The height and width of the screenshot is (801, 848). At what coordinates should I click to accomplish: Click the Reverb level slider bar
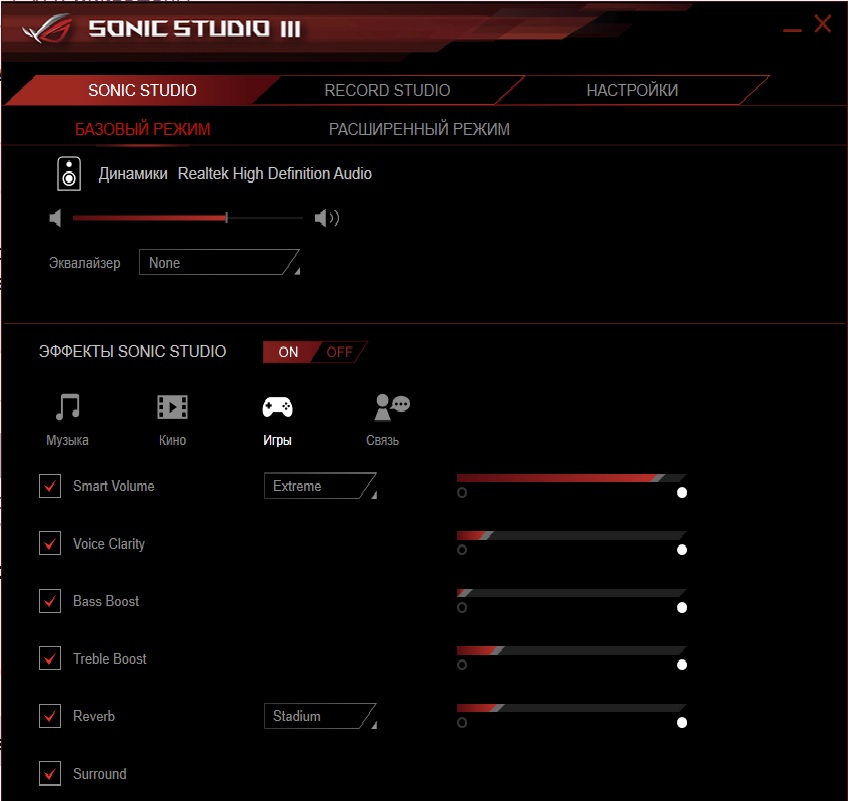pyautogui.click(x=572, y=708)
